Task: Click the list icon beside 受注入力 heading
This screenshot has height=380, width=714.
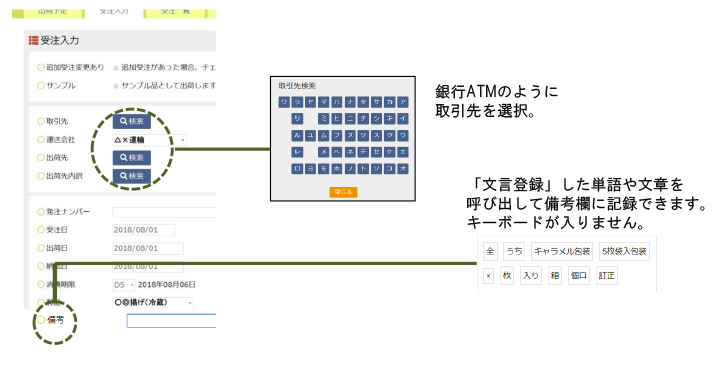Action: tap(33, 41)
